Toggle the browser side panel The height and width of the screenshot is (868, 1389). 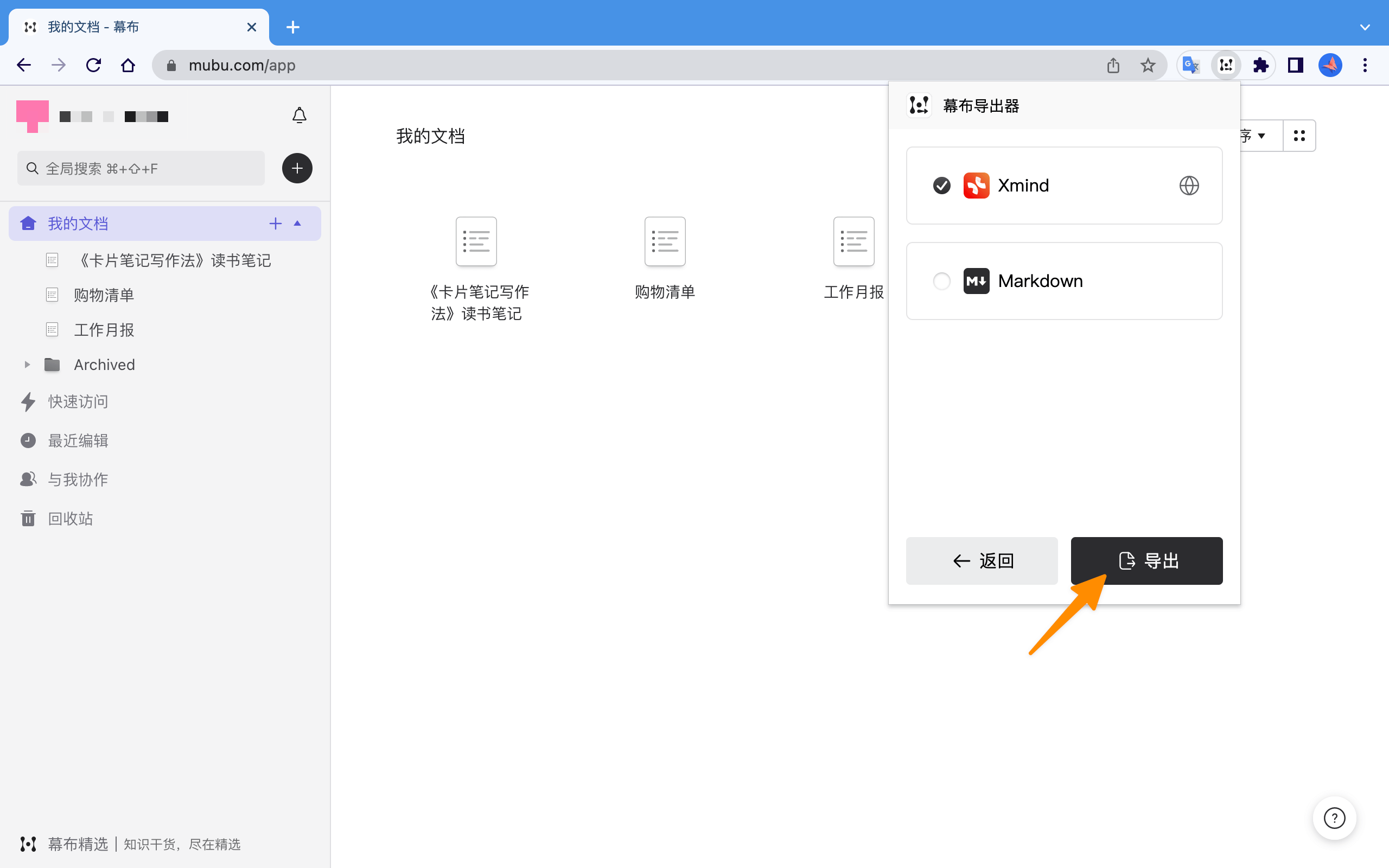click(x=1296, y=65)
